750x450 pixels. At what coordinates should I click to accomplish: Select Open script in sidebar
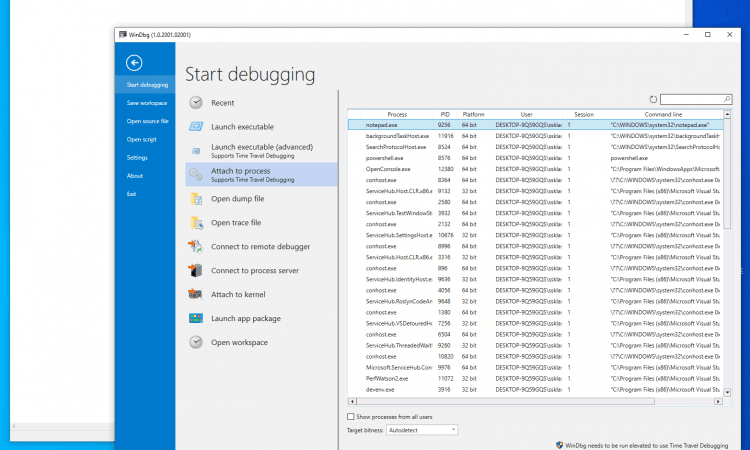point(145,139)
